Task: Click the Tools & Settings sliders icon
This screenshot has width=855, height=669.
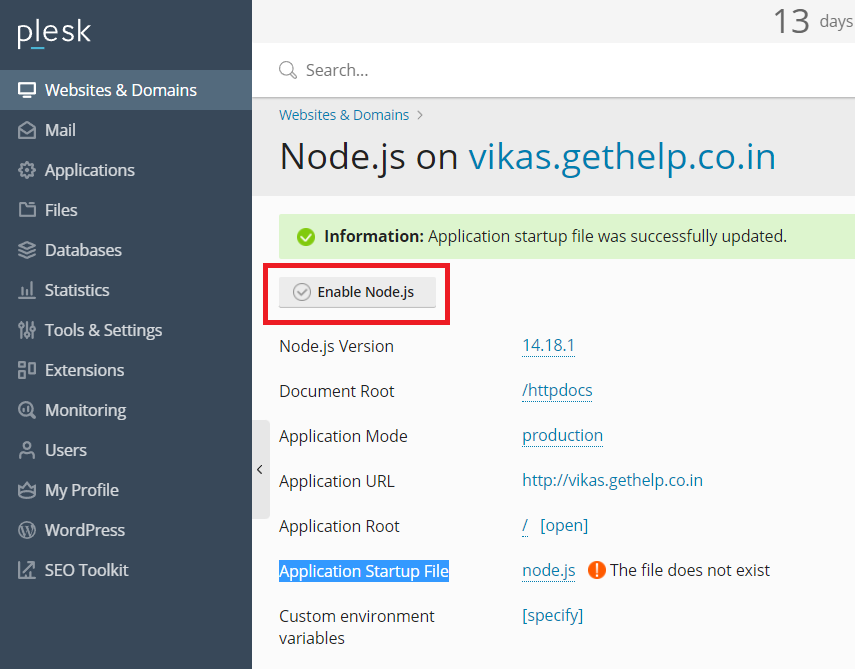Action: (27, 330)
